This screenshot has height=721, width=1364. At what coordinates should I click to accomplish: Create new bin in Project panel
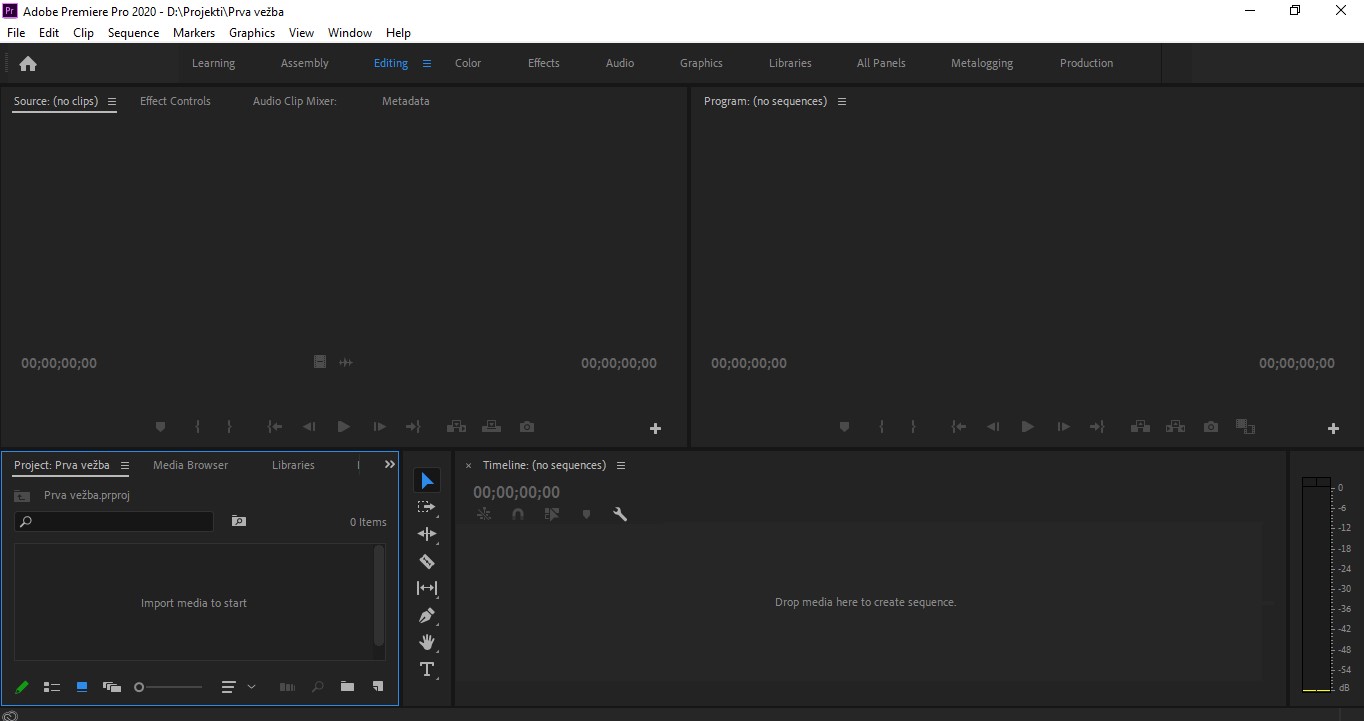(x=347, y=687)
